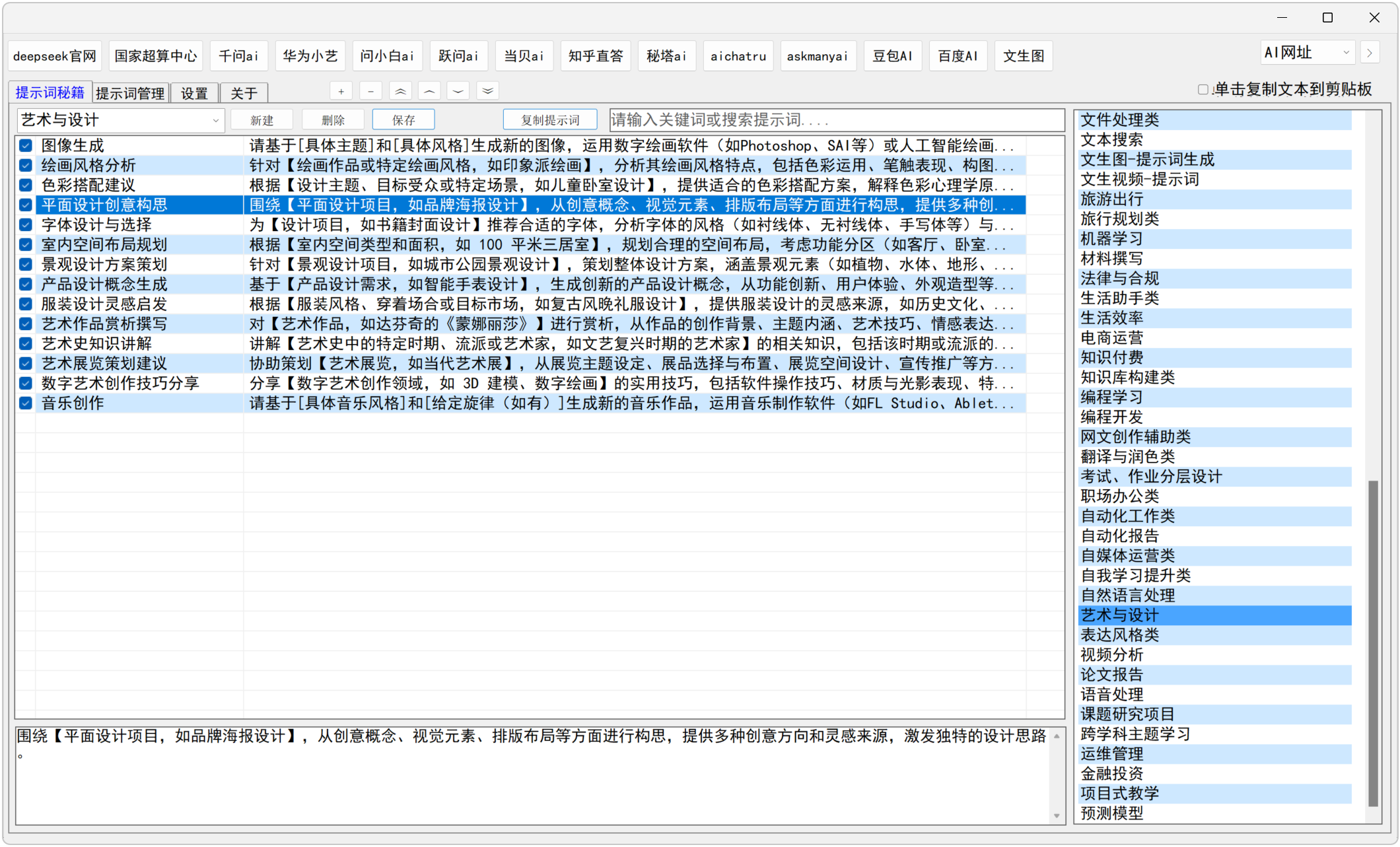1400x847 pixels.
Task: Open 跃问ai from the top bar
Action: pos(458,56)
